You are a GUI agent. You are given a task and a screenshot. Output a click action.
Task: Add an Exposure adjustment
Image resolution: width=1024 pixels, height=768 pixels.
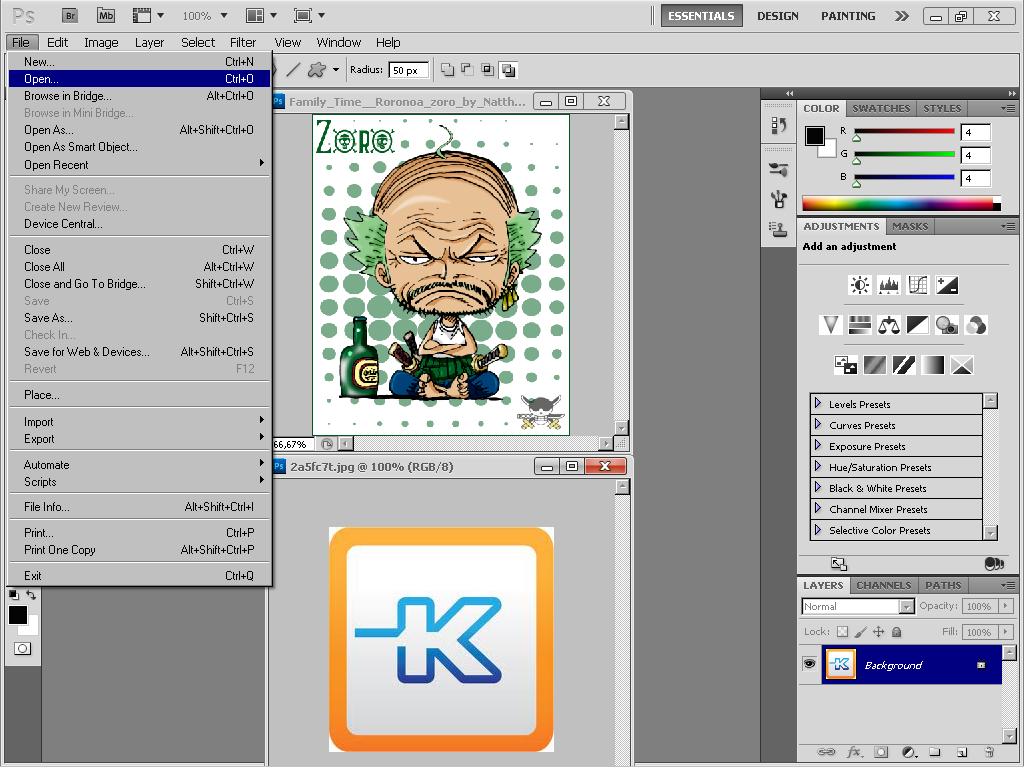(x=947, y=285)
